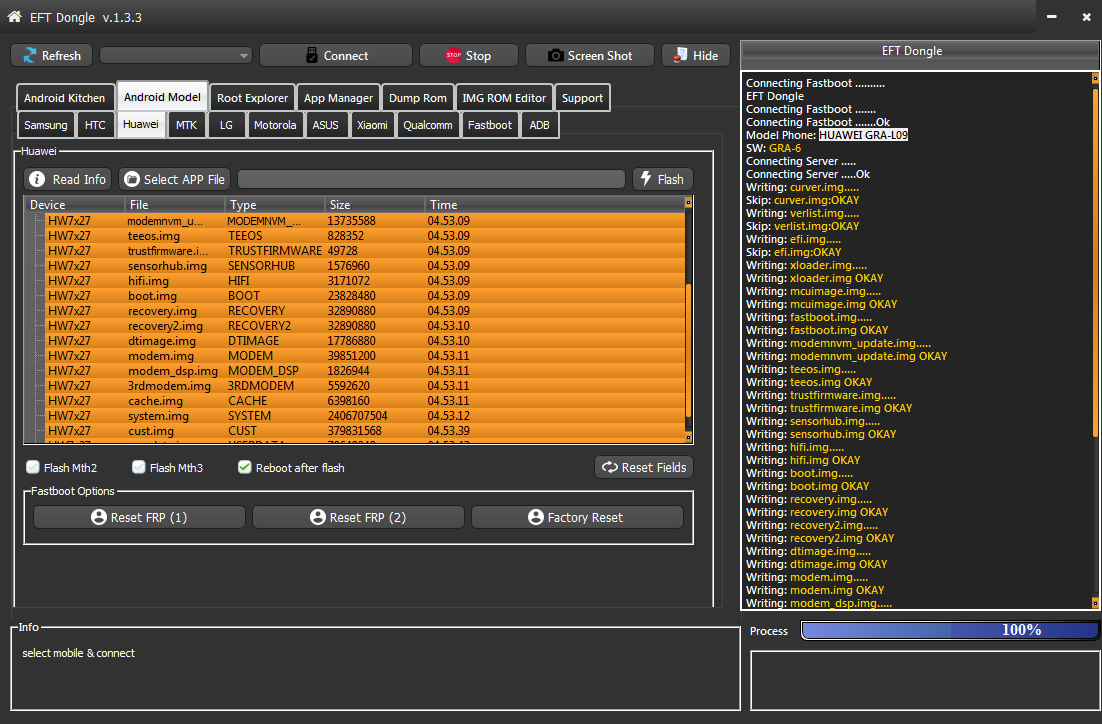Image resolution: width=1102 pixels, height=724 pixels.
Task: Select the Huawei brand tab
Action: 141,124
